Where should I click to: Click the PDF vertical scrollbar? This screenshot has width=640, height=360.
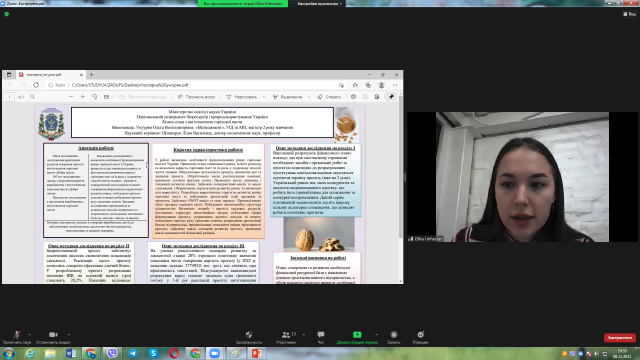(x=400, y=167)
